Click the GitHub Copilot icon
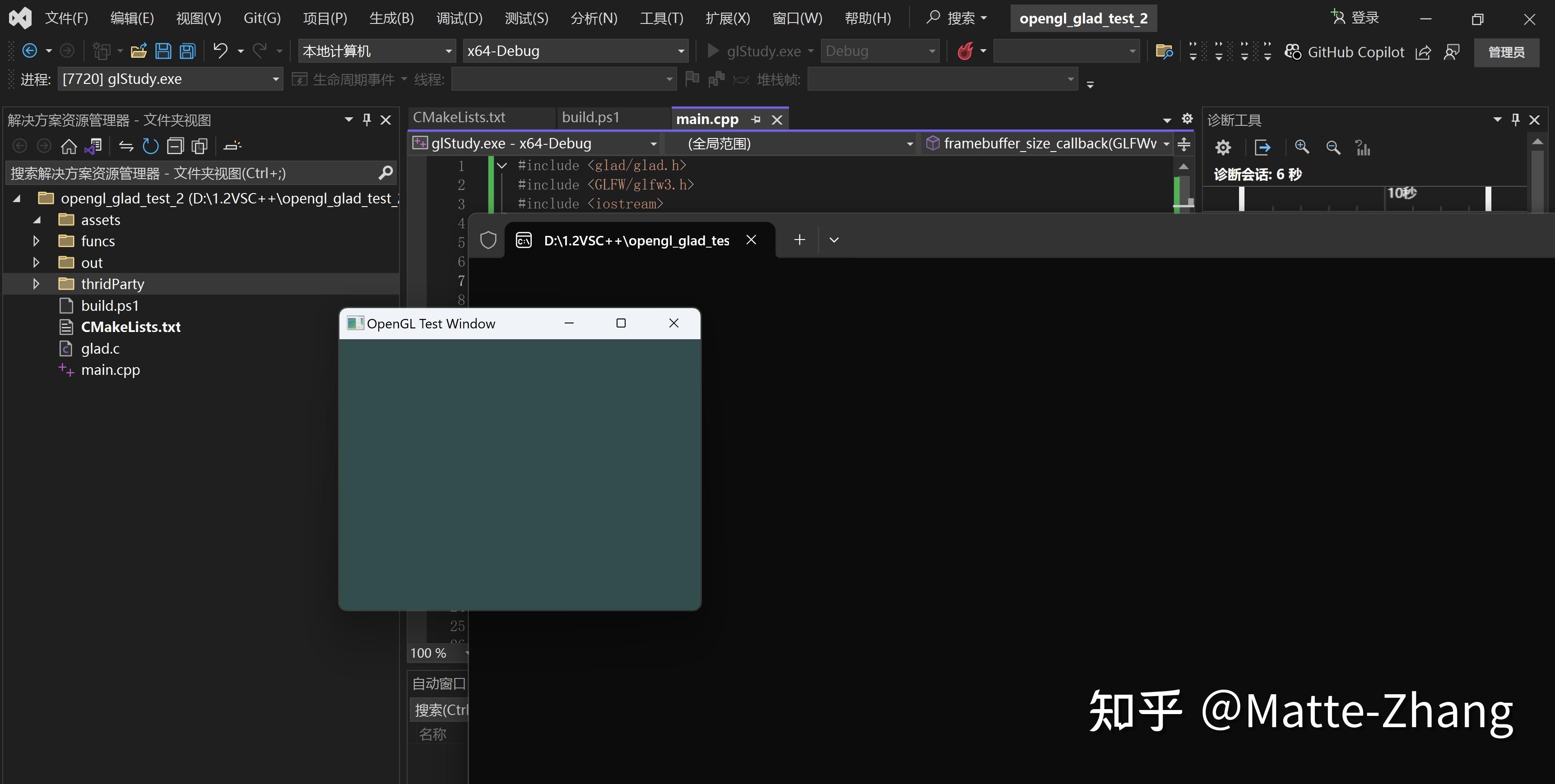The height and width of the screenshot is (784, 1555). point(1293,51)
